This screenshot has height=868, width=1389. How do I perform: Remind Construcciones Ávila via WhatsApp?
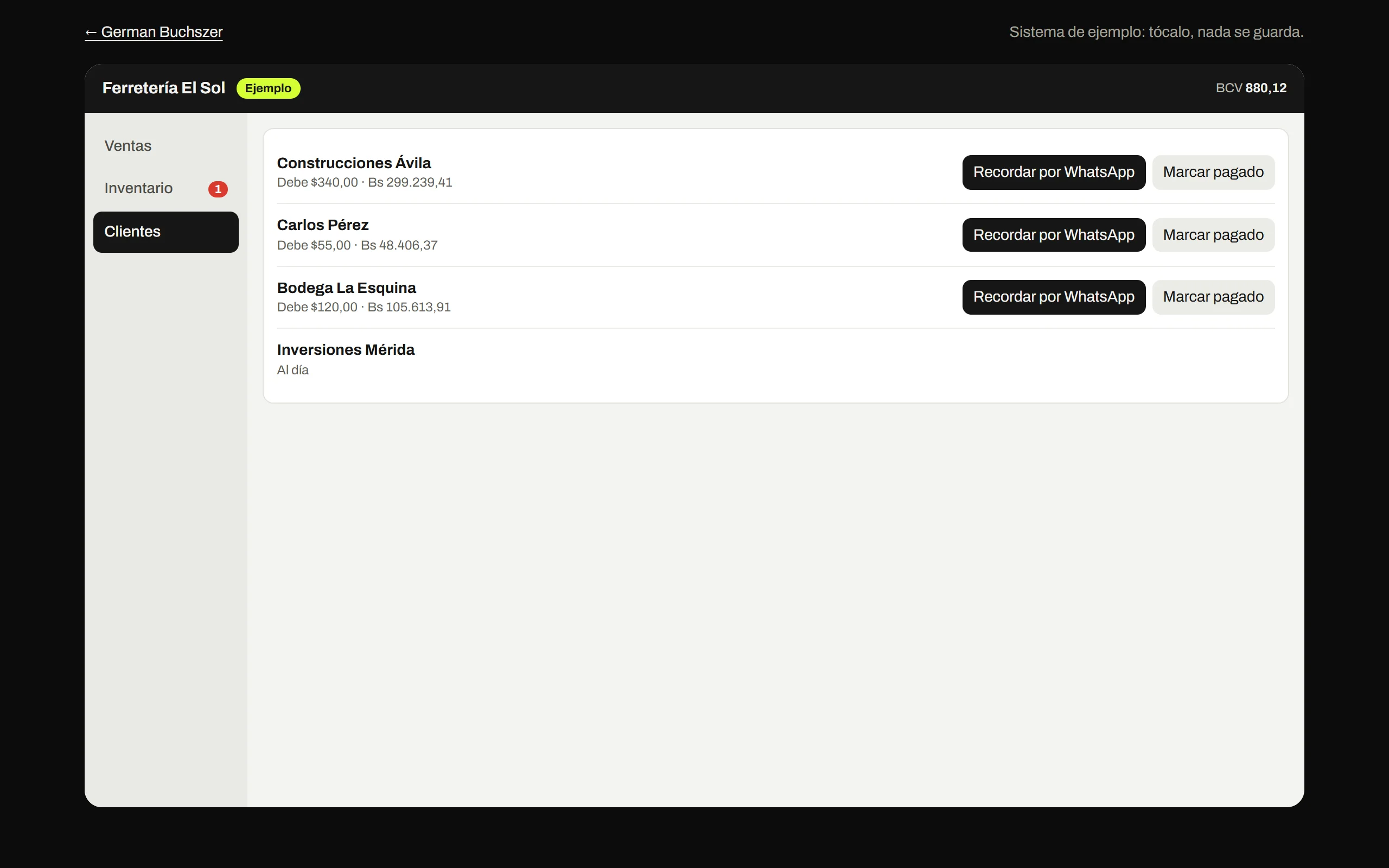(1054, 172)
